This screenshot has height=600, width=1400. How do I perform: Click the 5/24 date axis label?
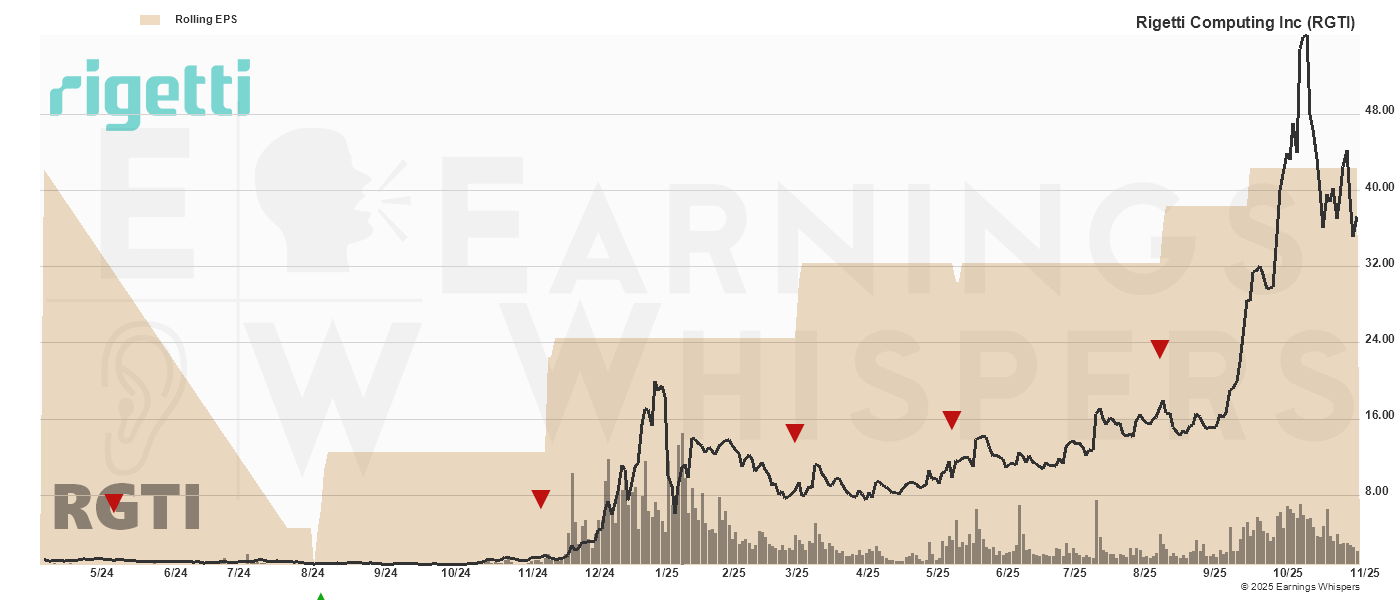(101, 573)
